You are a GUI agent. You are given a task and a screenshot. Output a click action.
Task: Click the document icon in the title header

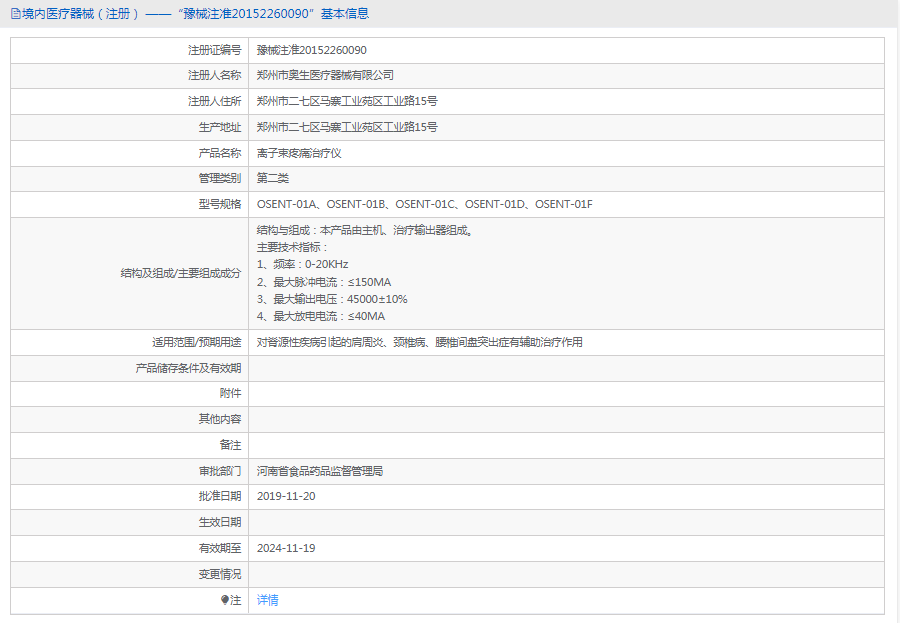pos(15,14)
